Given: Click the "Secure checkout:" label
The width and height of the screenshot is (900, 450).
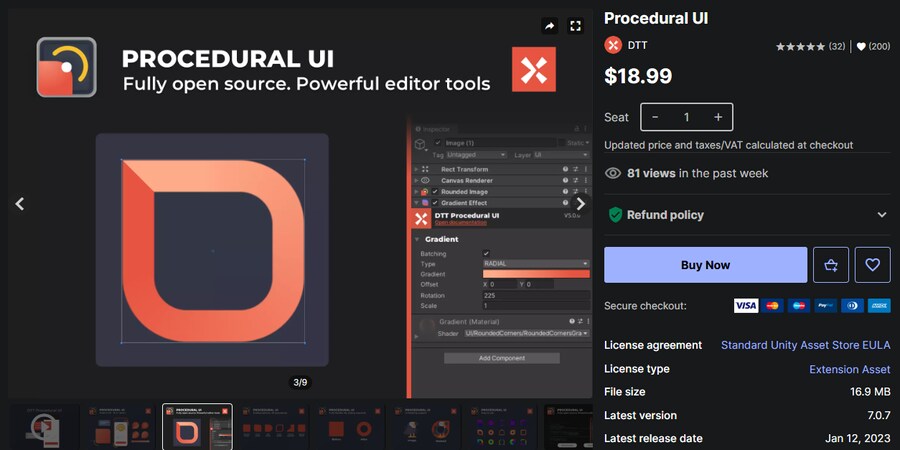Looking at the screenshot, I should [x=645, y=306].
